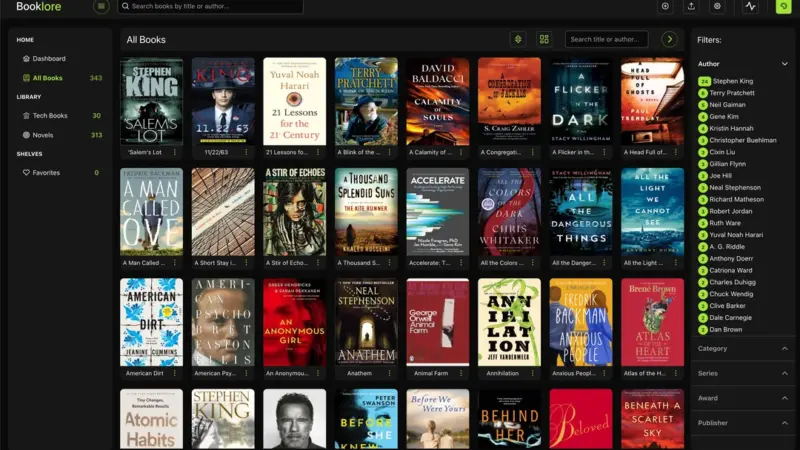Open the A Blink of the Screen cover

click(366, 102)
